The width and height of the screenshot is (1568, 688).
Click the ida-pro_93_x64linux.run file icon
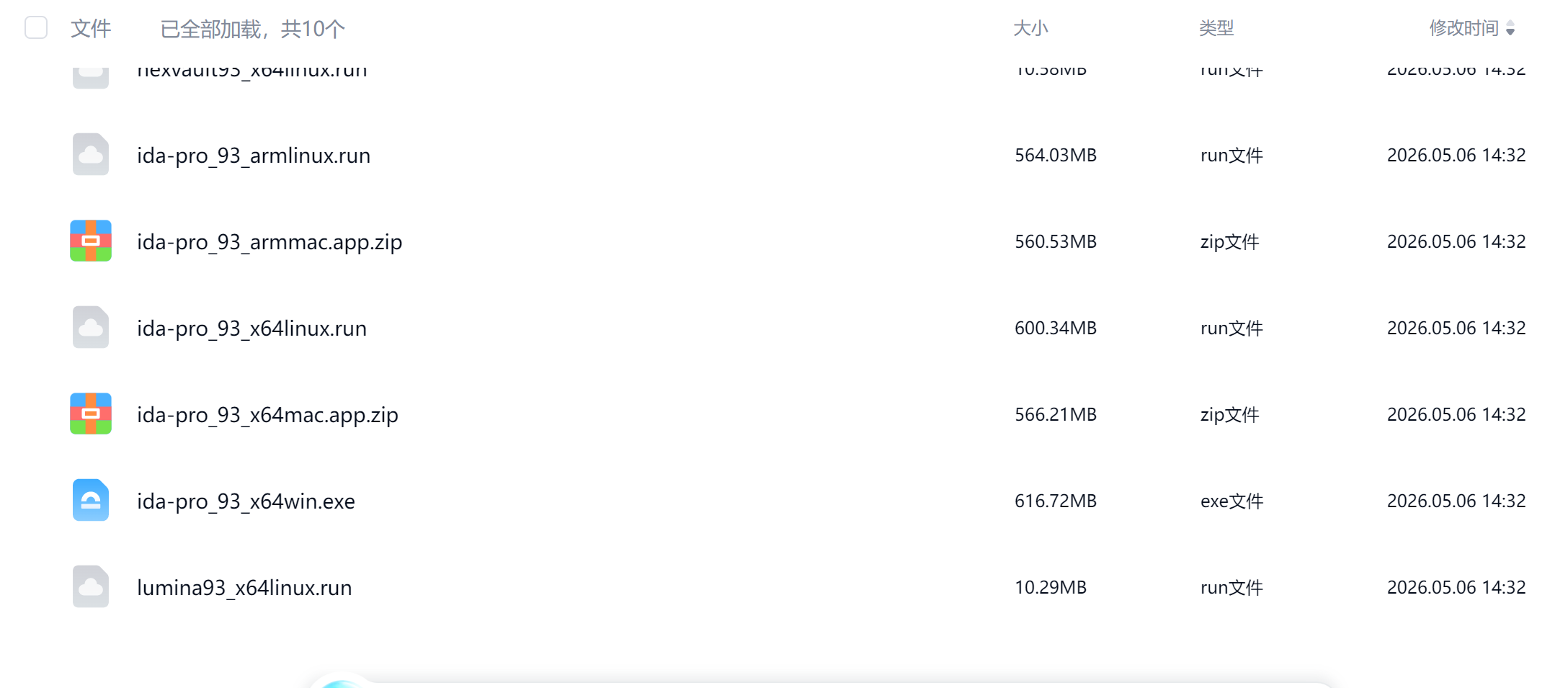(x=91, y=327)
